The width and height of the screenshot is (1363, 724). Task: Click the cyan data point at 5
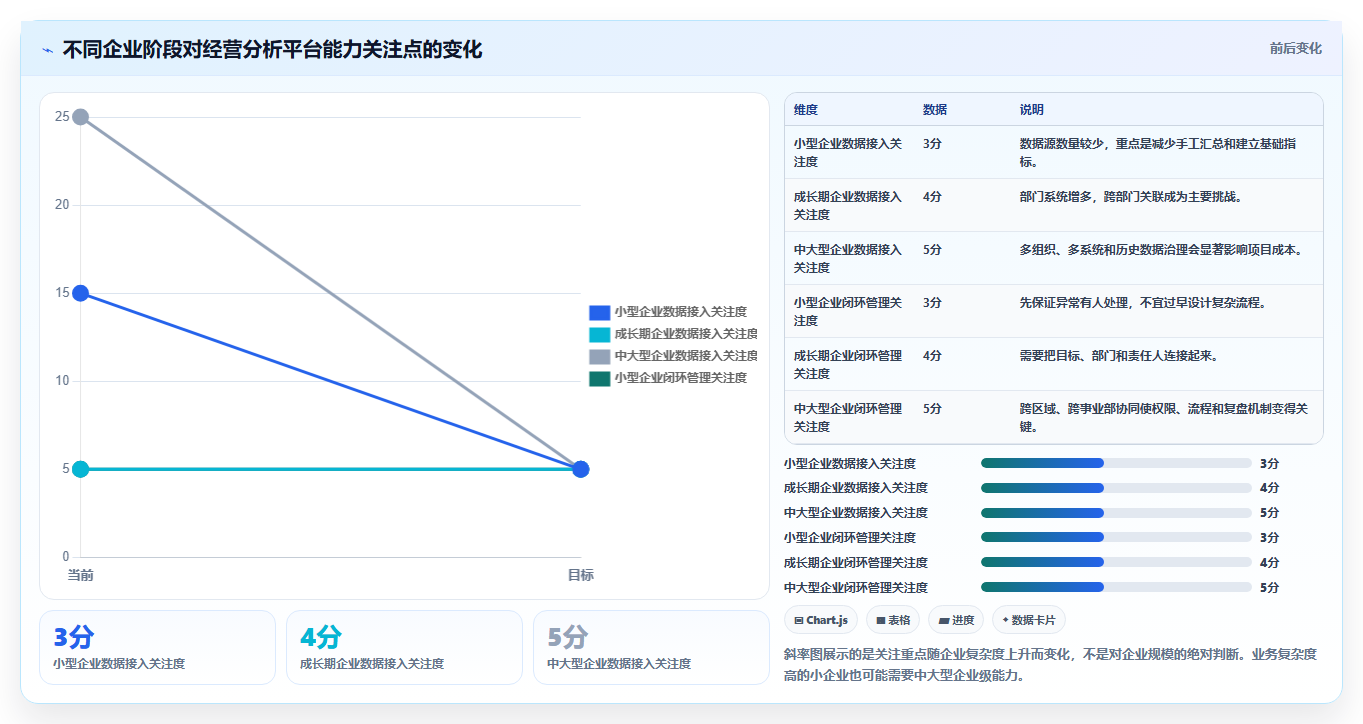pyautogui.click(x=81, y=469)
